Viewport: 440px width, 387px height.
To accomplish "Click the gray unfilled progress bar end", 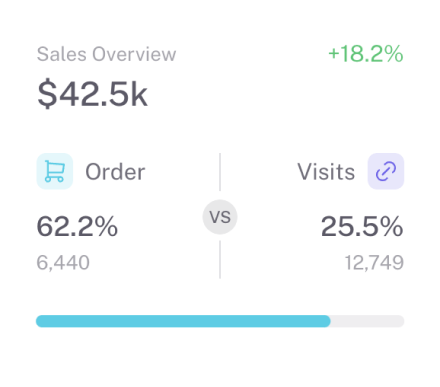I will point(367,321).
